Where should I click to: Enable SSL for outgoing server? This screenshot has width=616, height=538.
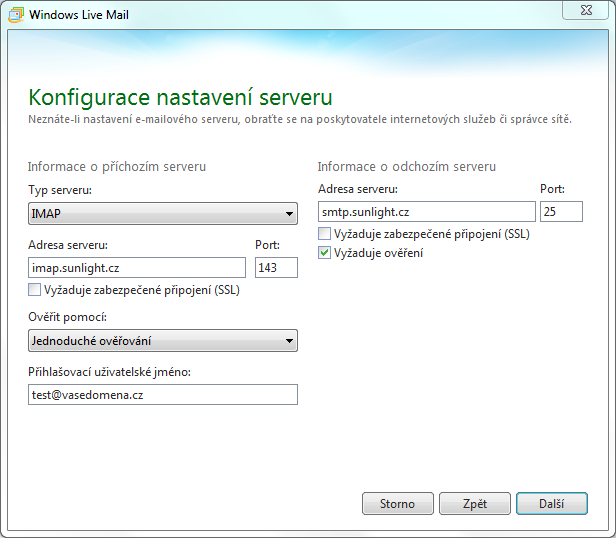[324, 234]
